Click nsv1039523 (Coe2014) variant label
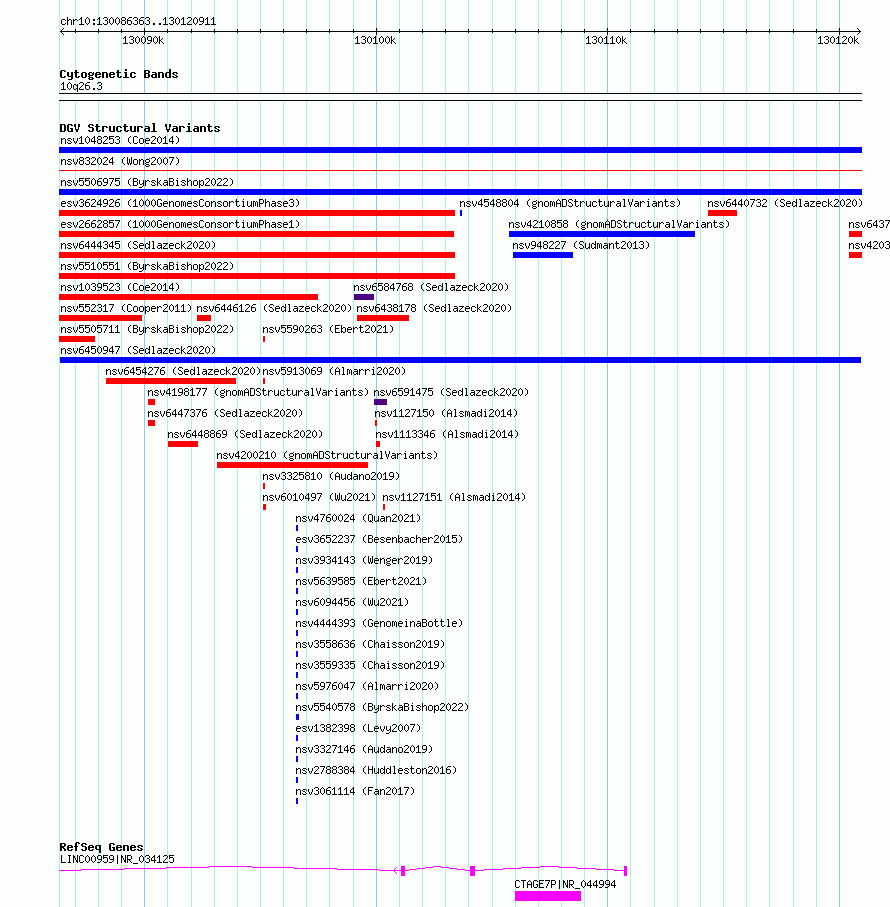Image resolution: width=890 pixels, height=907 pixels. 120,287
